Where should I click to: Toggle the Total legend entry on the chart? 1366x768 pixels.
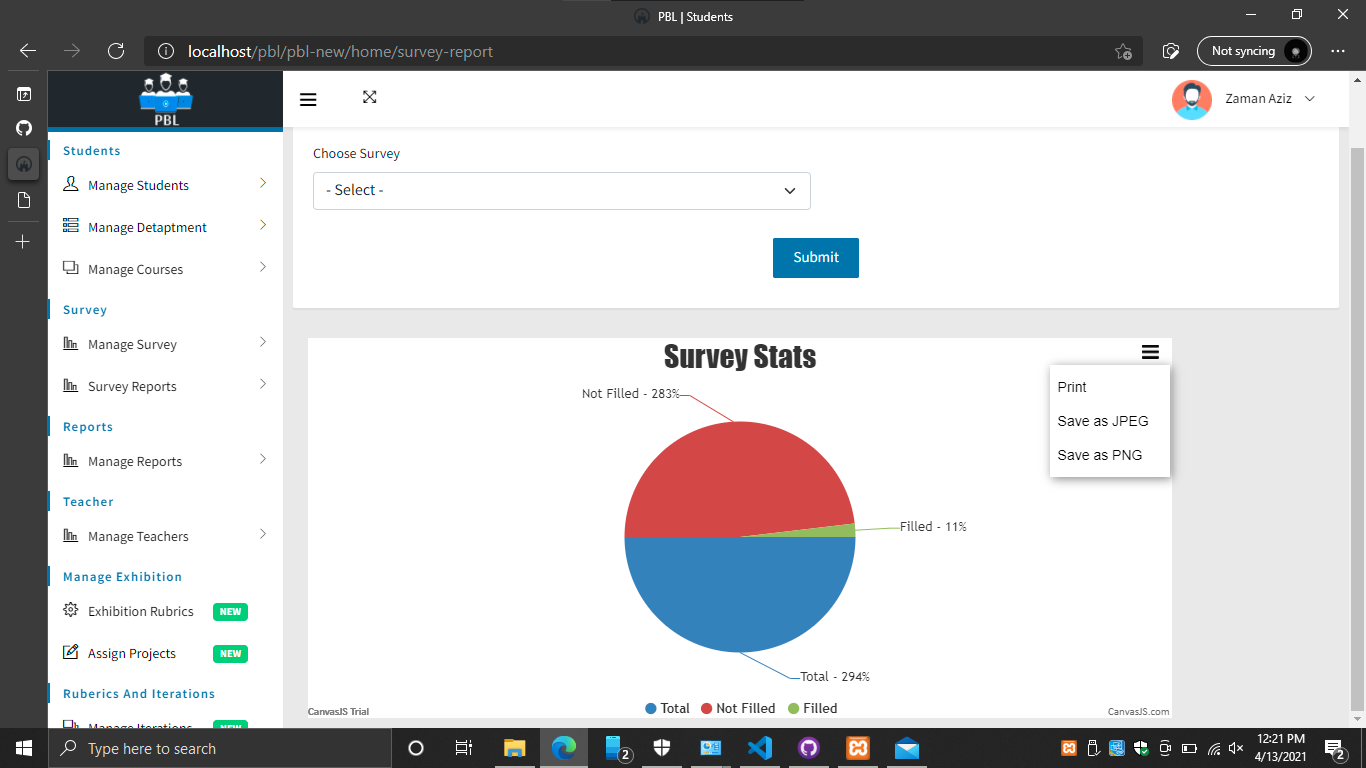(x=667, y=708)
